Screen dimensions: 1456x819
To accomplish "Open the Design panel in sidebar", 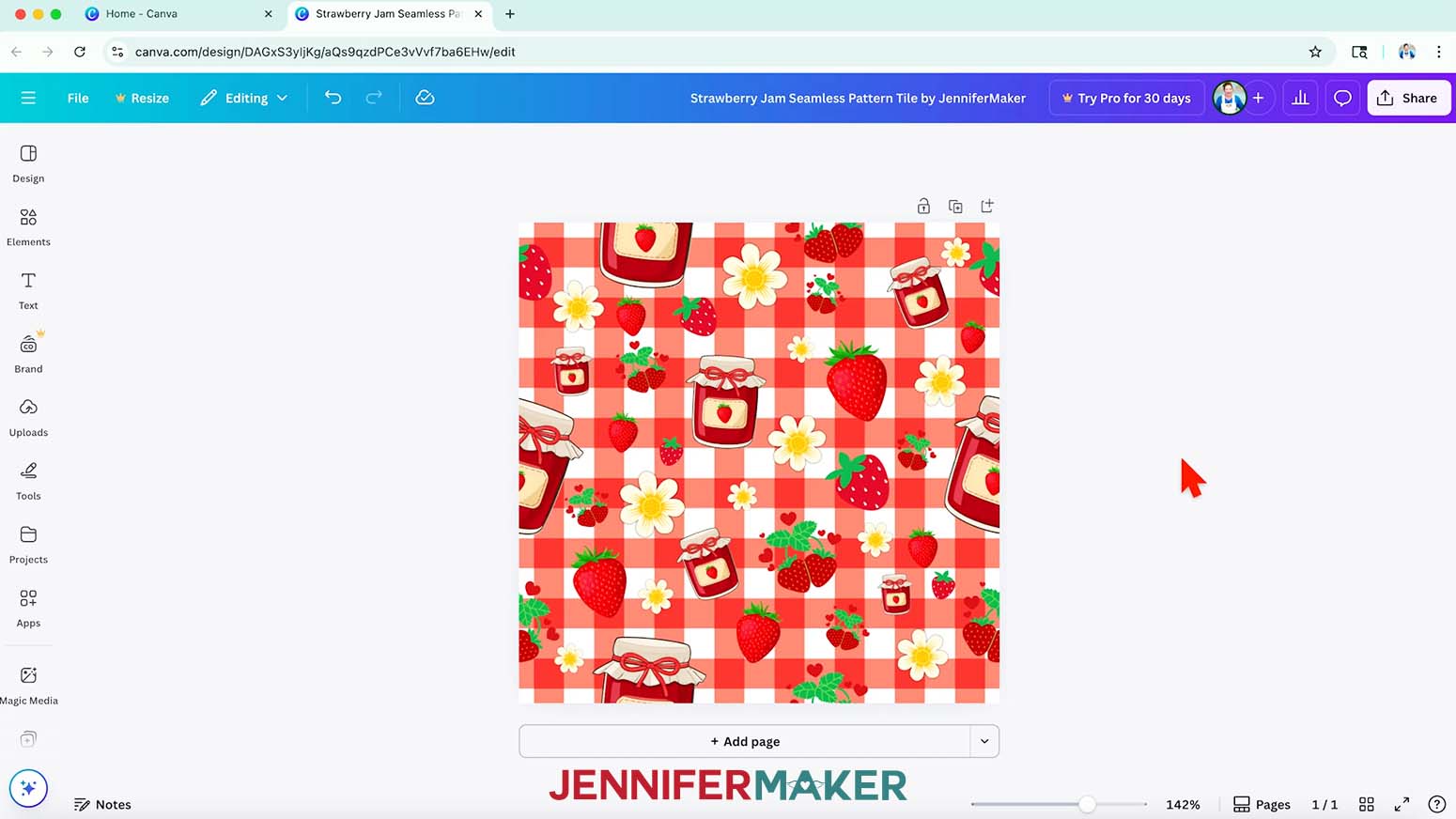I will tap(28, 163).
